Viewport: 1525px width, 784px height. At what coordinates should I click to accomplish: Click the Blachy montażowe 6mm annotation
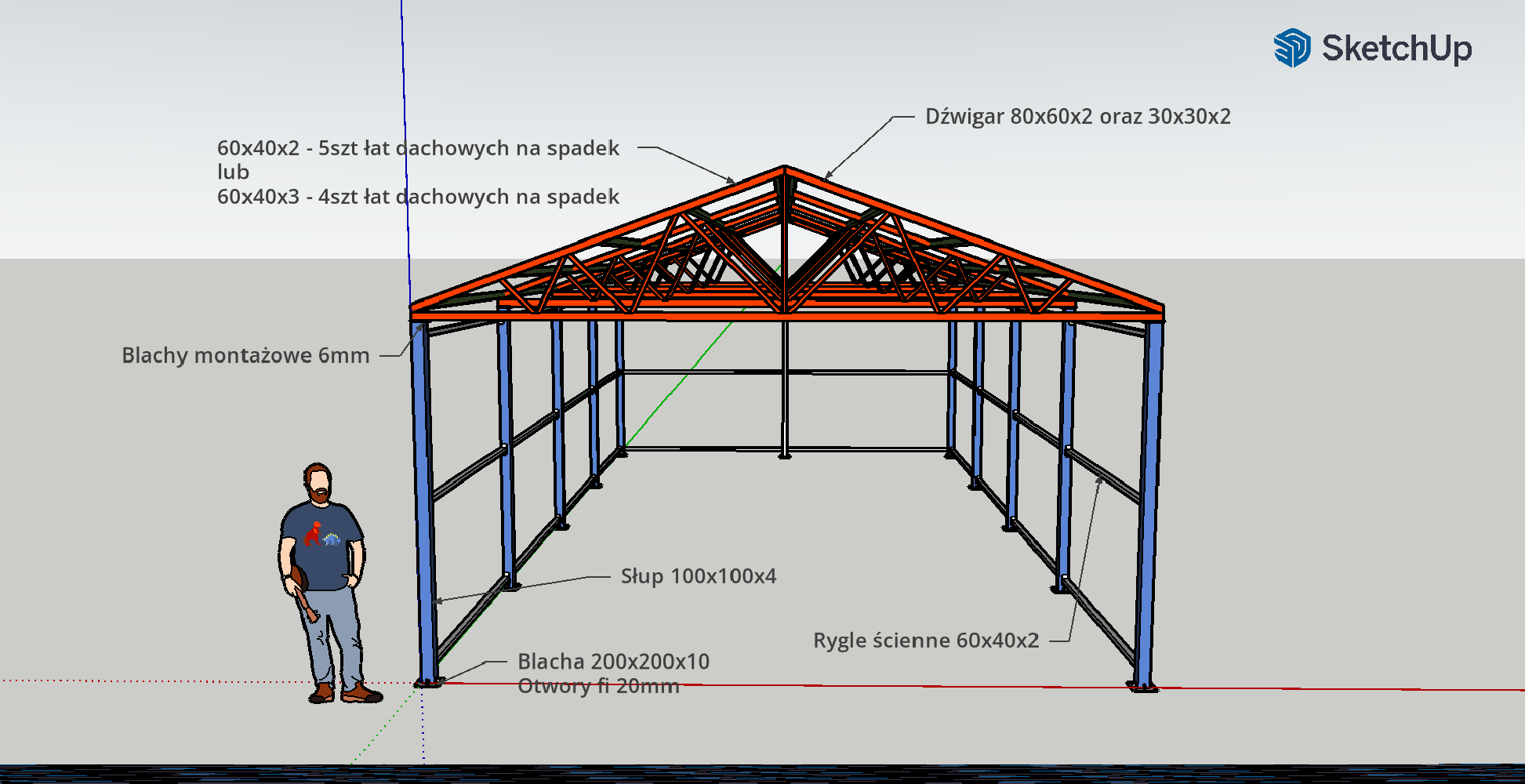(x=245, y=355)
